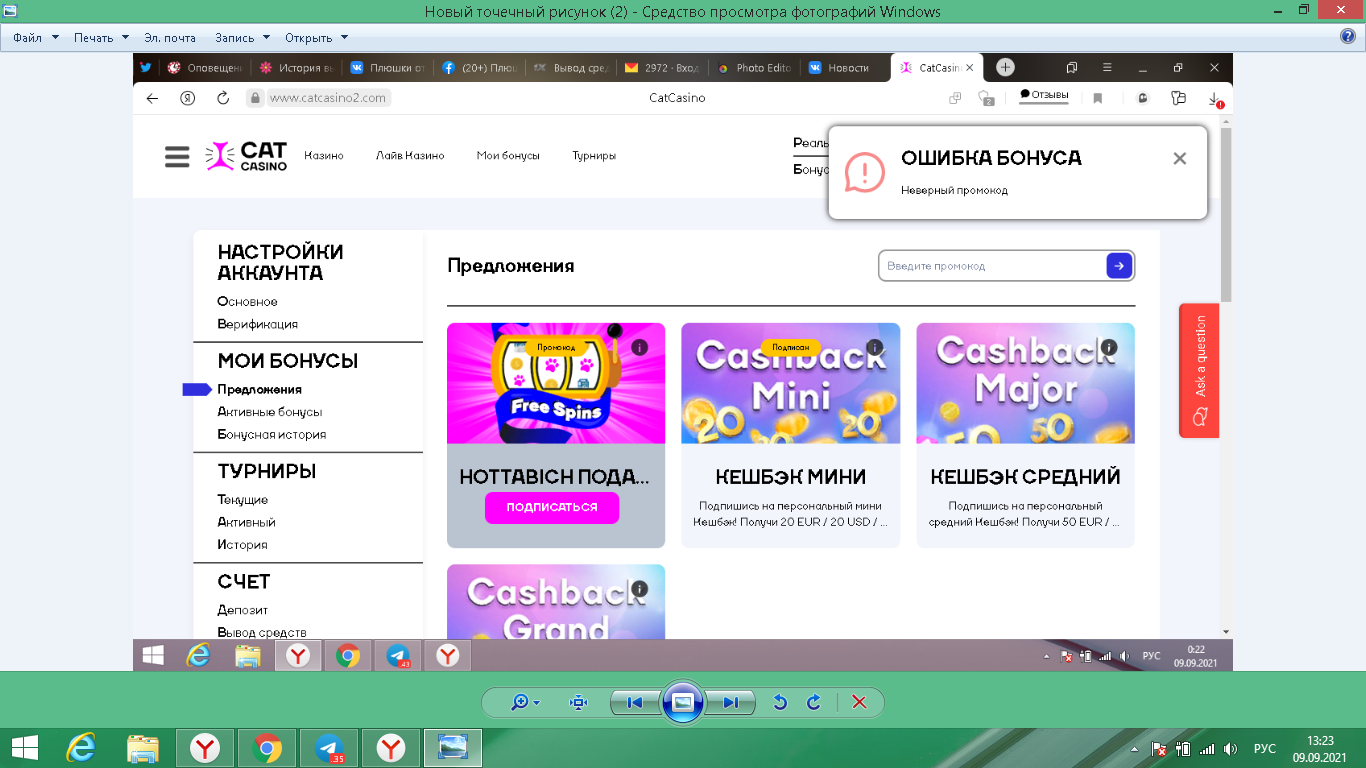Switch to the Оповещения browser tab
This screenshot has height=768, width=1366.
204,68
